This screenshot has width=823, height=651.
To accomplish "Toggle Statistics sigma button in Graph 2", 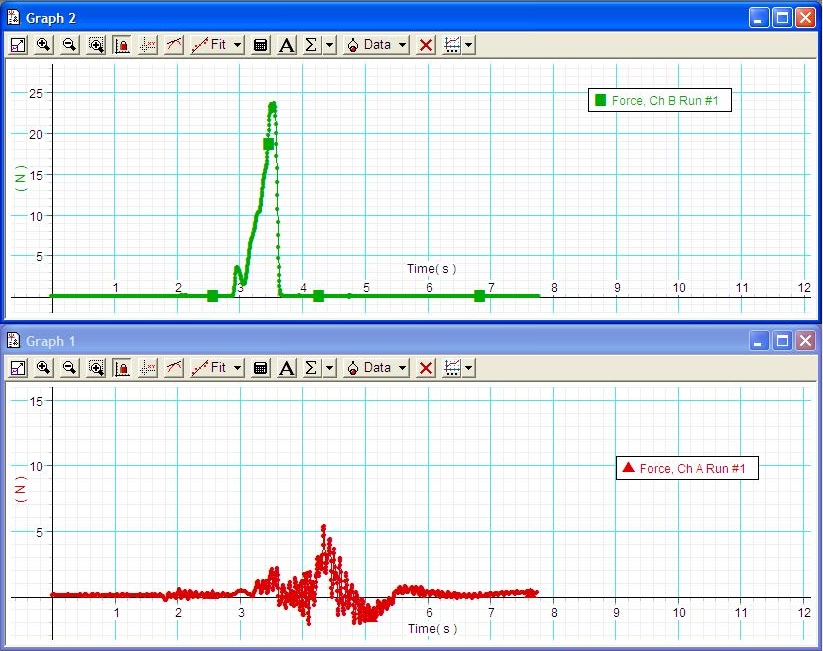I will coord(311,45).
